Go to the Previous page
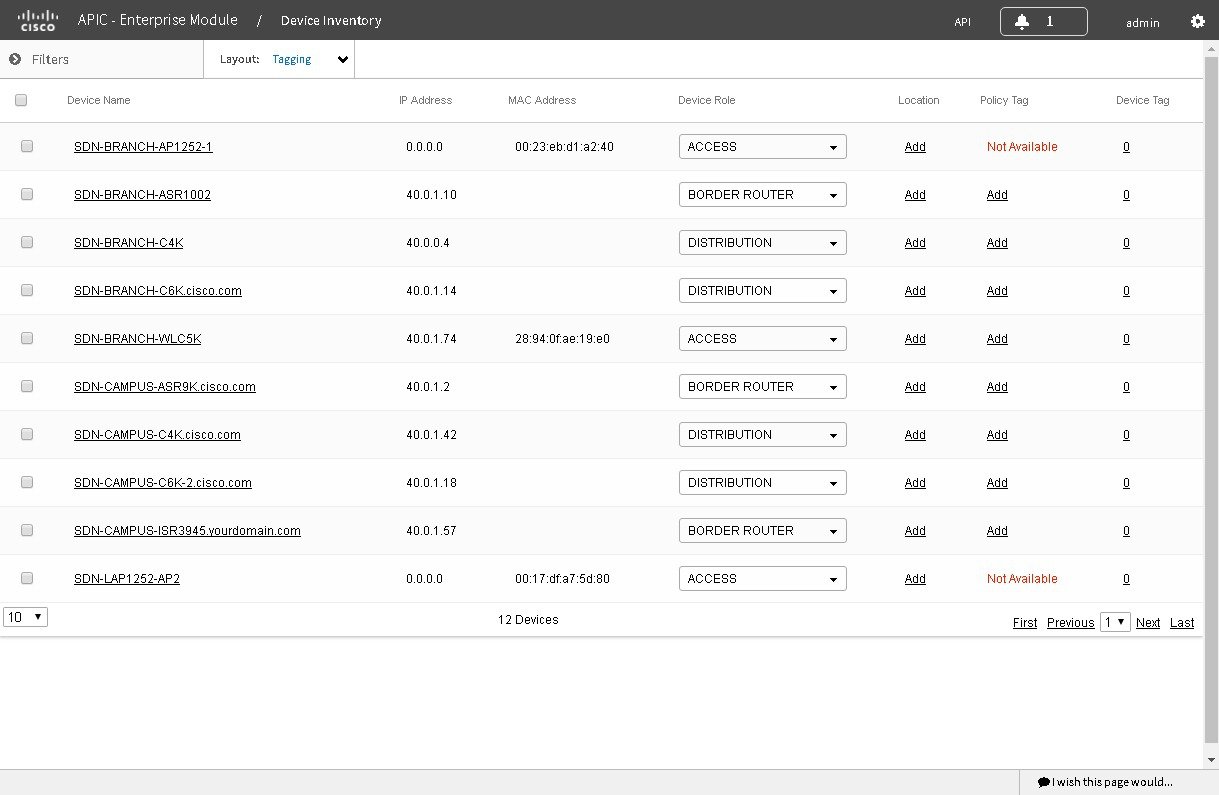Image resolution: width=1219 pixels, height=795 pixels. point(1071,623)
